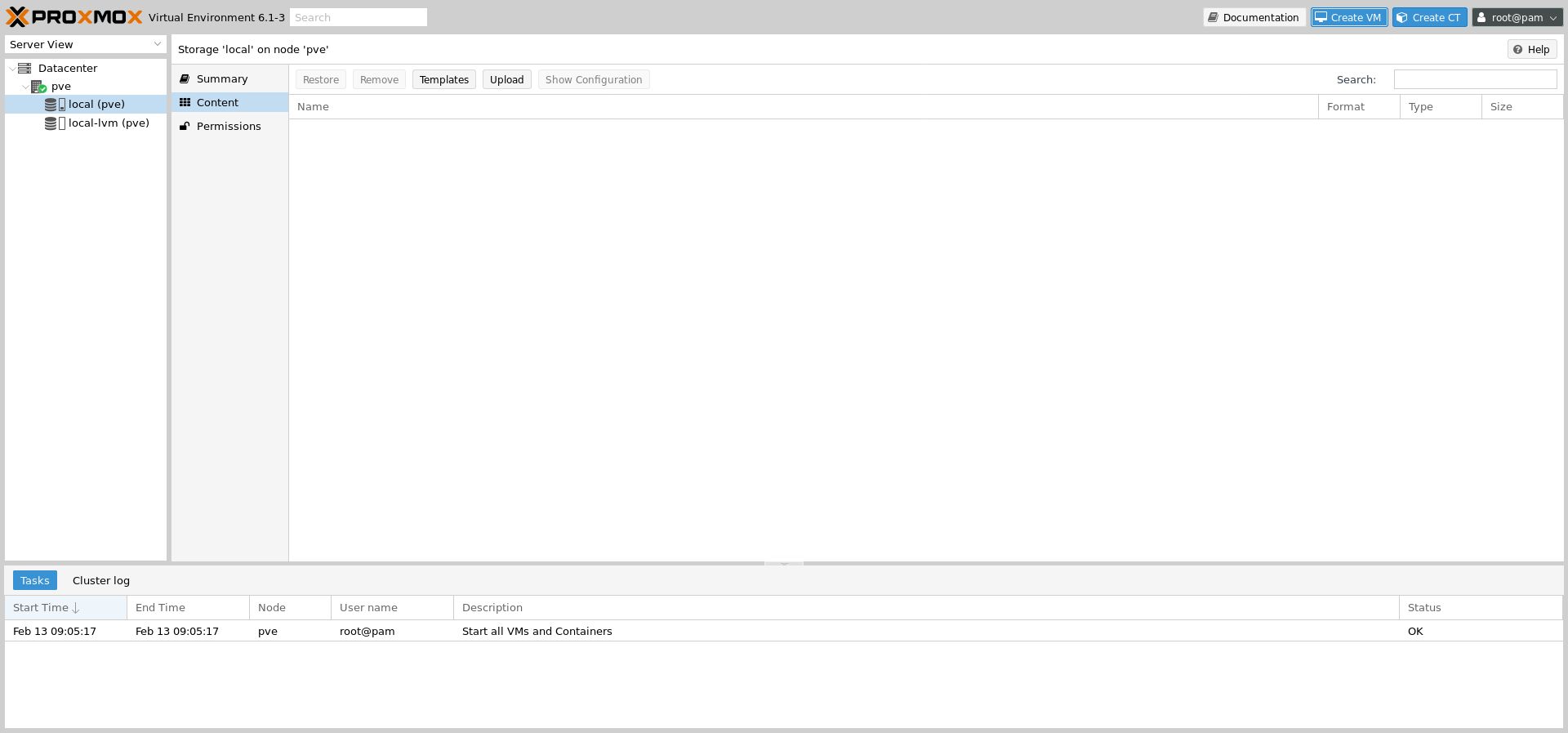1568x733 pixels.
Task: Focus the content Search input field
Action: click(x=1475, y=79)
